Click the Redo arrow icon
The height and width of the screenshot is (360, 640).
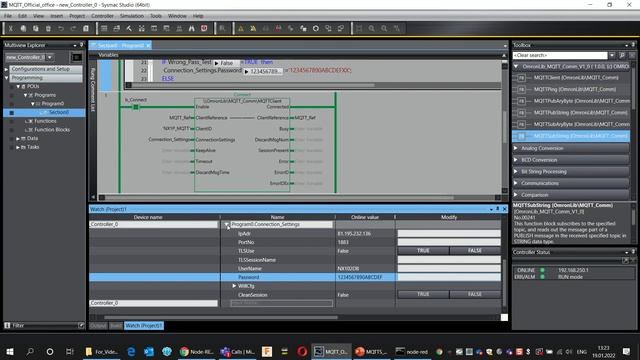pyautogui.click(x=73, y=29)
